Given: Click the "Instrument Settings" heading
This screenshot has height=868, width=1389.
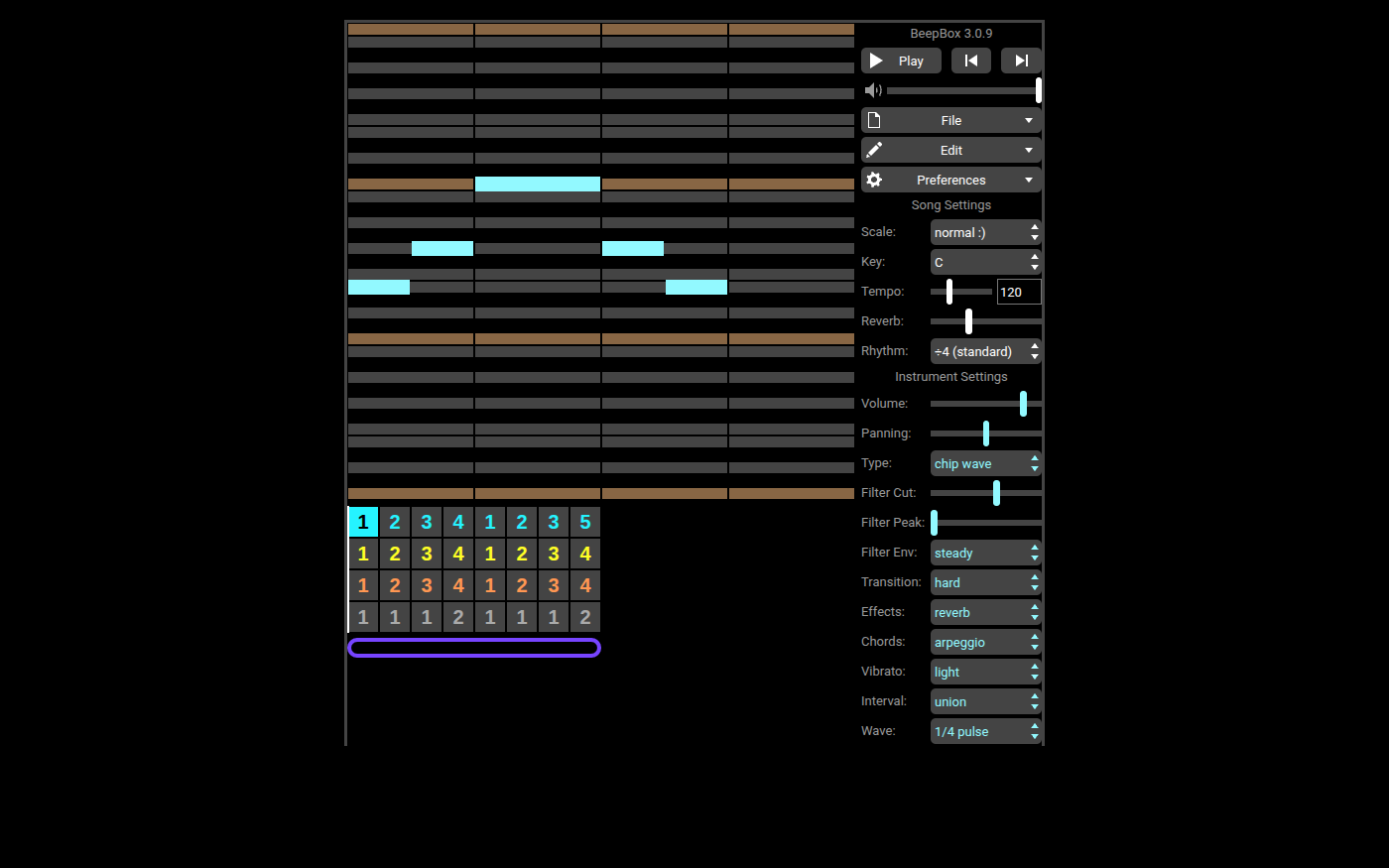Looking at the screenshot, I should [x=951, y=377].
